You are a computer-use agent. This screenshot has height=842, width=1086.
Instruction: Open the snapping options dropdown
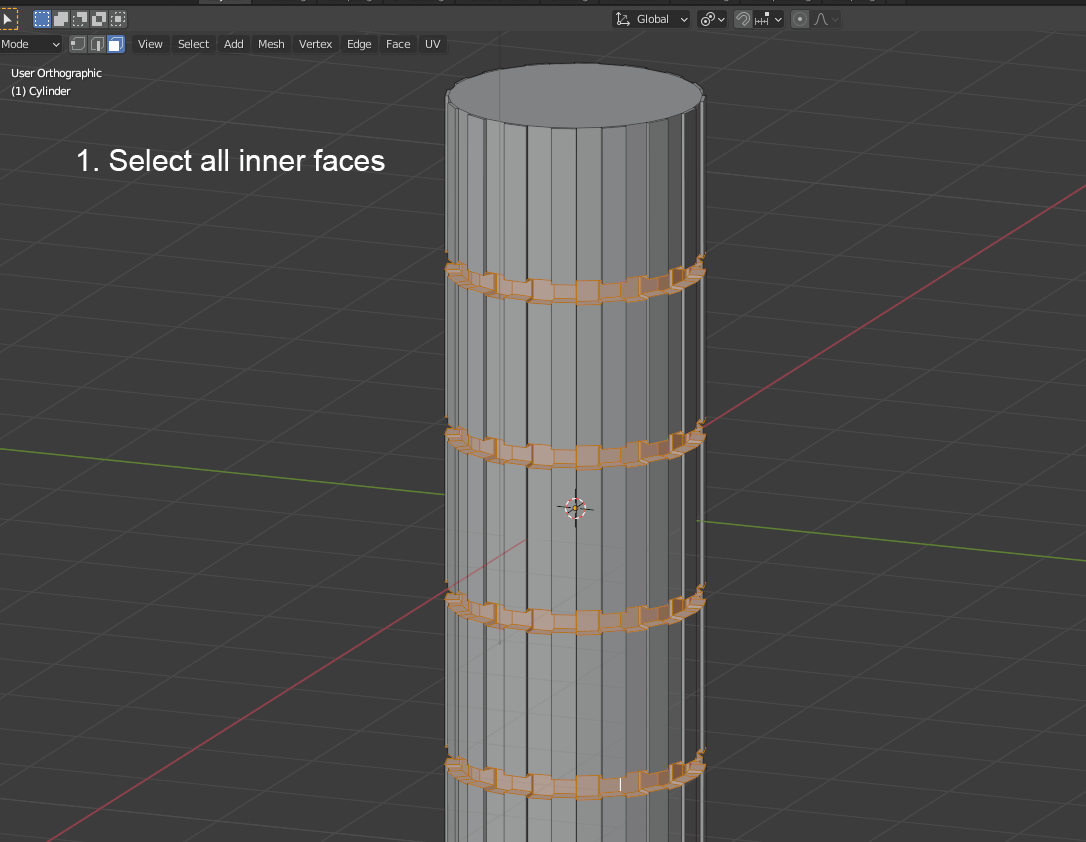click(768, 19)
